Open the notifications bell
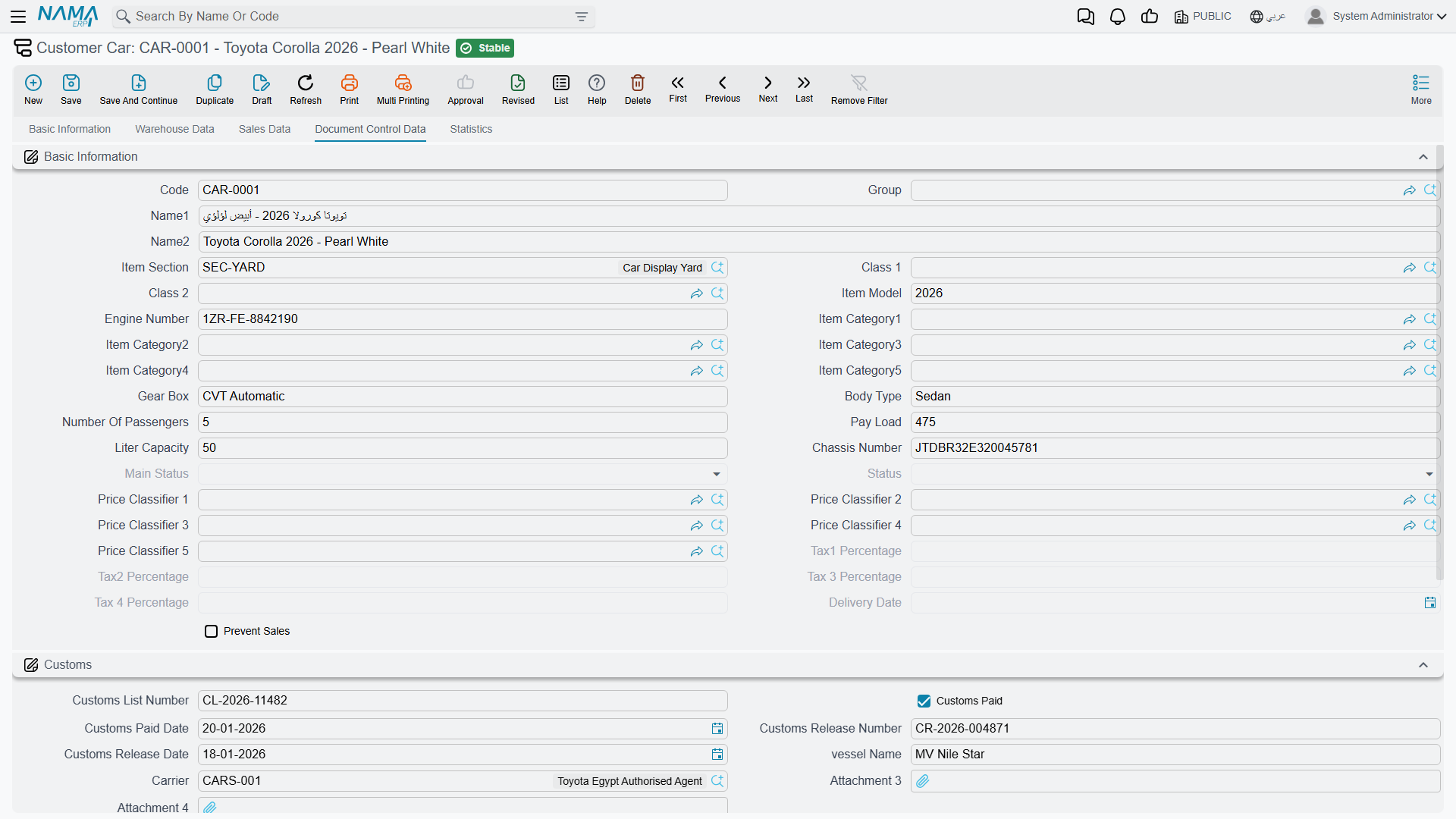 coord(1118,17)
